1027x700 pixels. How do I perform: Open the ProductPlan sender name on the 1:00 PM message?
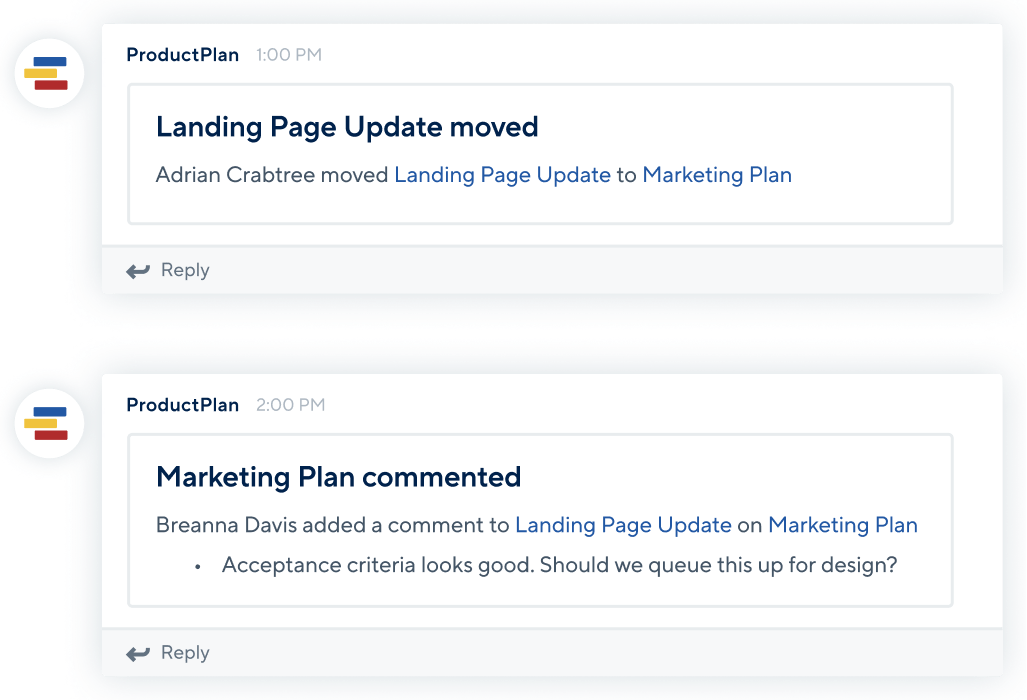182,55
